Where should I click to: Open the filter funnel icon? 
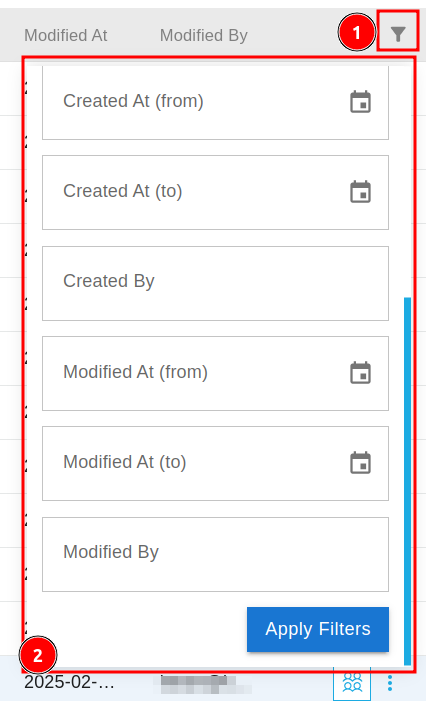point(397,34)
